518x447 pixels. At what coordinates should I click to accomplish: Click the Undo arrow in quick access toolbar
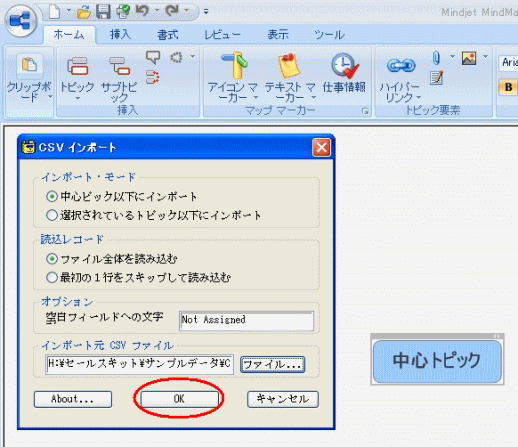142,11
